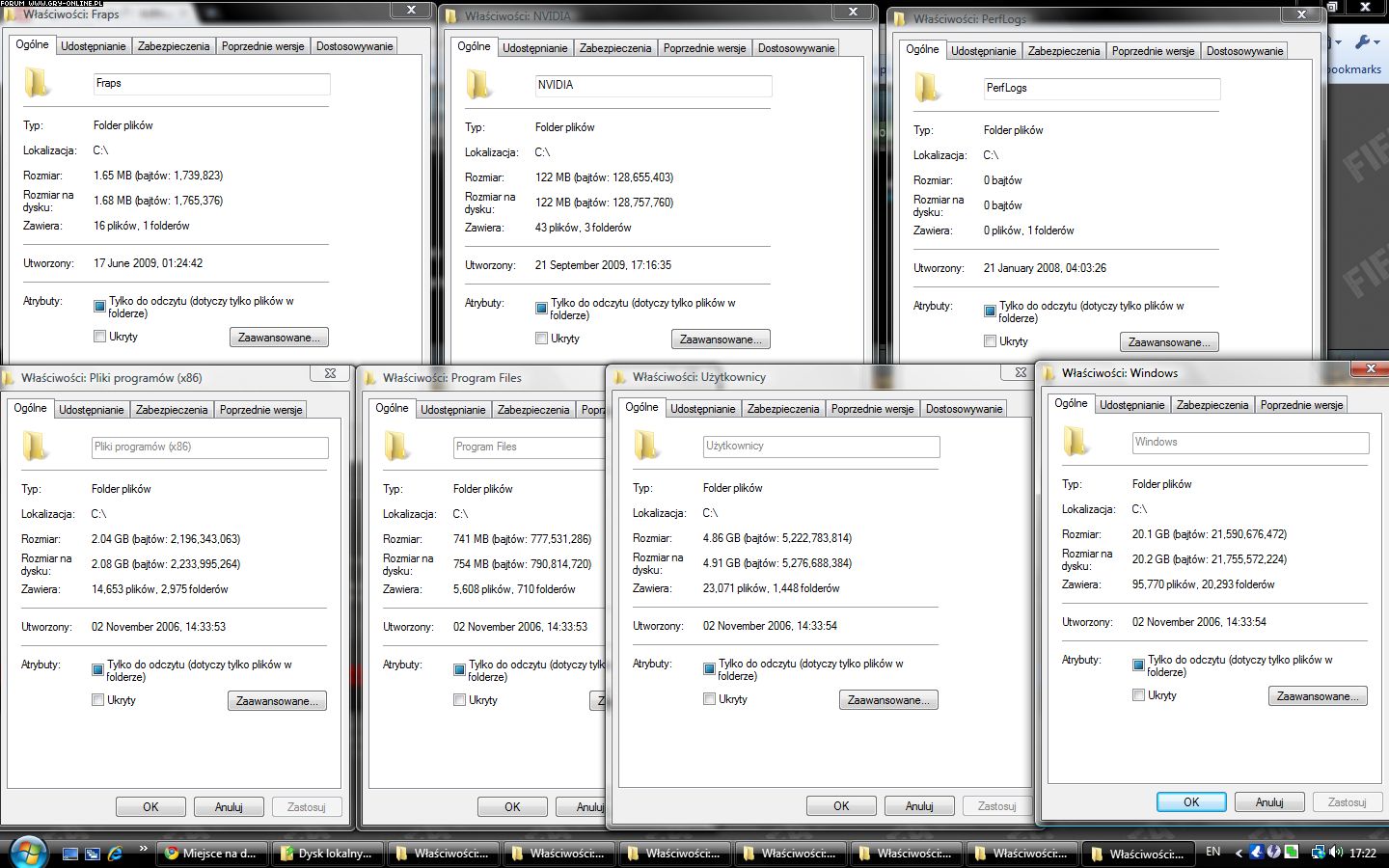Click OK in Windows properties dialog
1389x868 pixels.
click(1191, 801)
